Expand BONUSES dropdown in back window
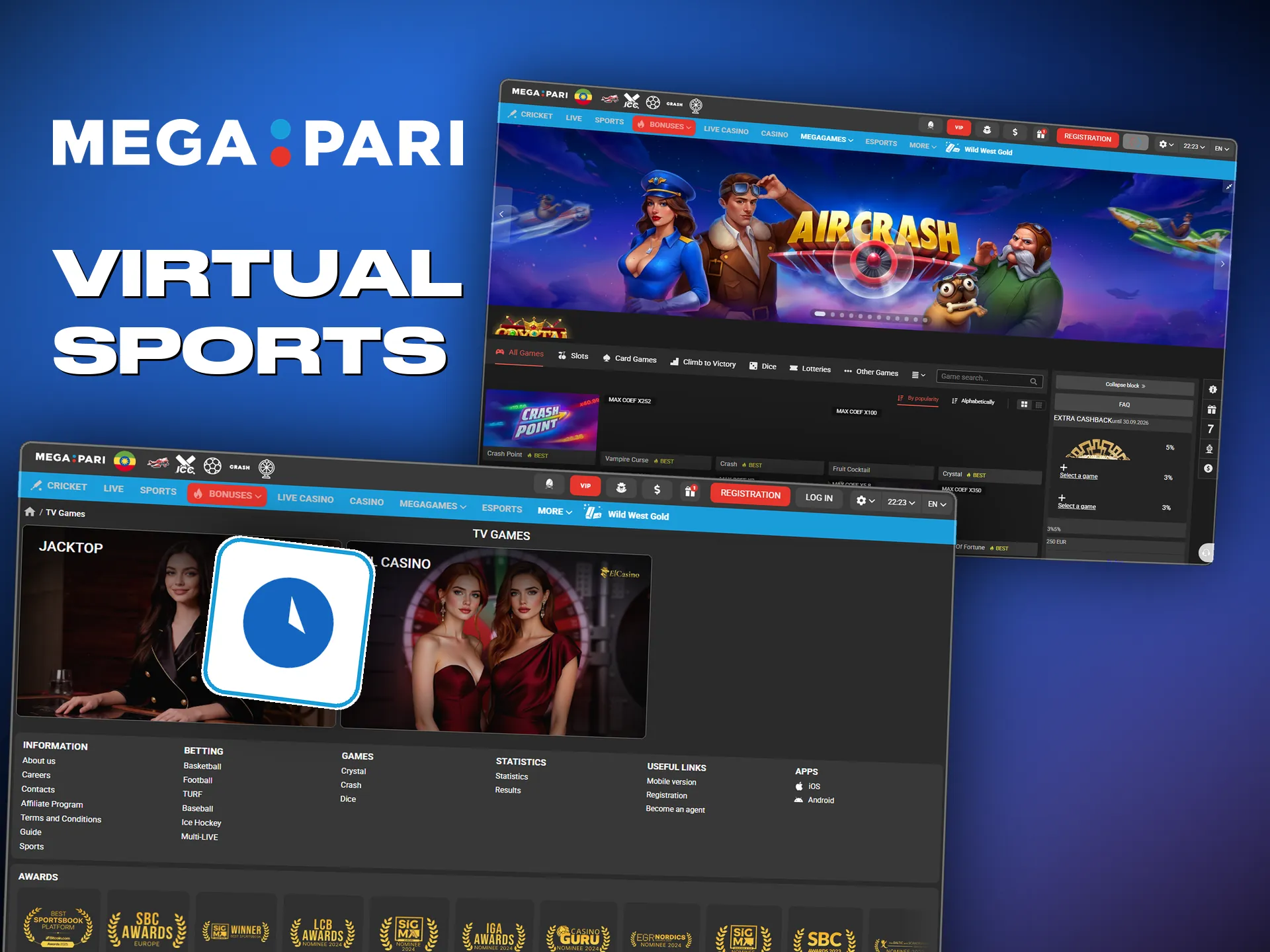1270x952 pixels. pyautogui.click(x=663, y=125)
